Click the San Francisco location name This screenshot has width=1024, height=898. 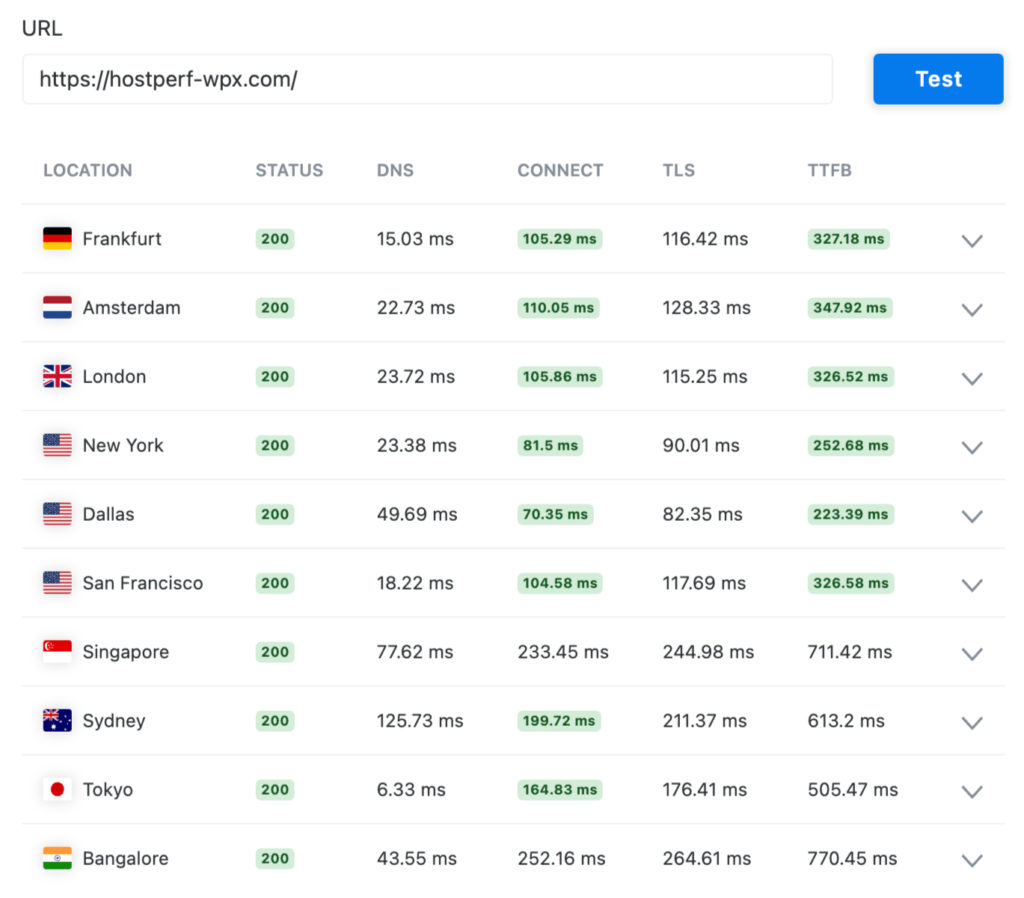coord(143,583)
